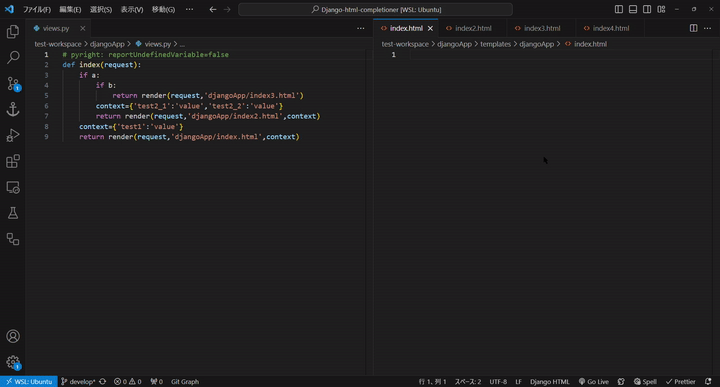
Task: Close the index.html tab
Action: [430, 28]
